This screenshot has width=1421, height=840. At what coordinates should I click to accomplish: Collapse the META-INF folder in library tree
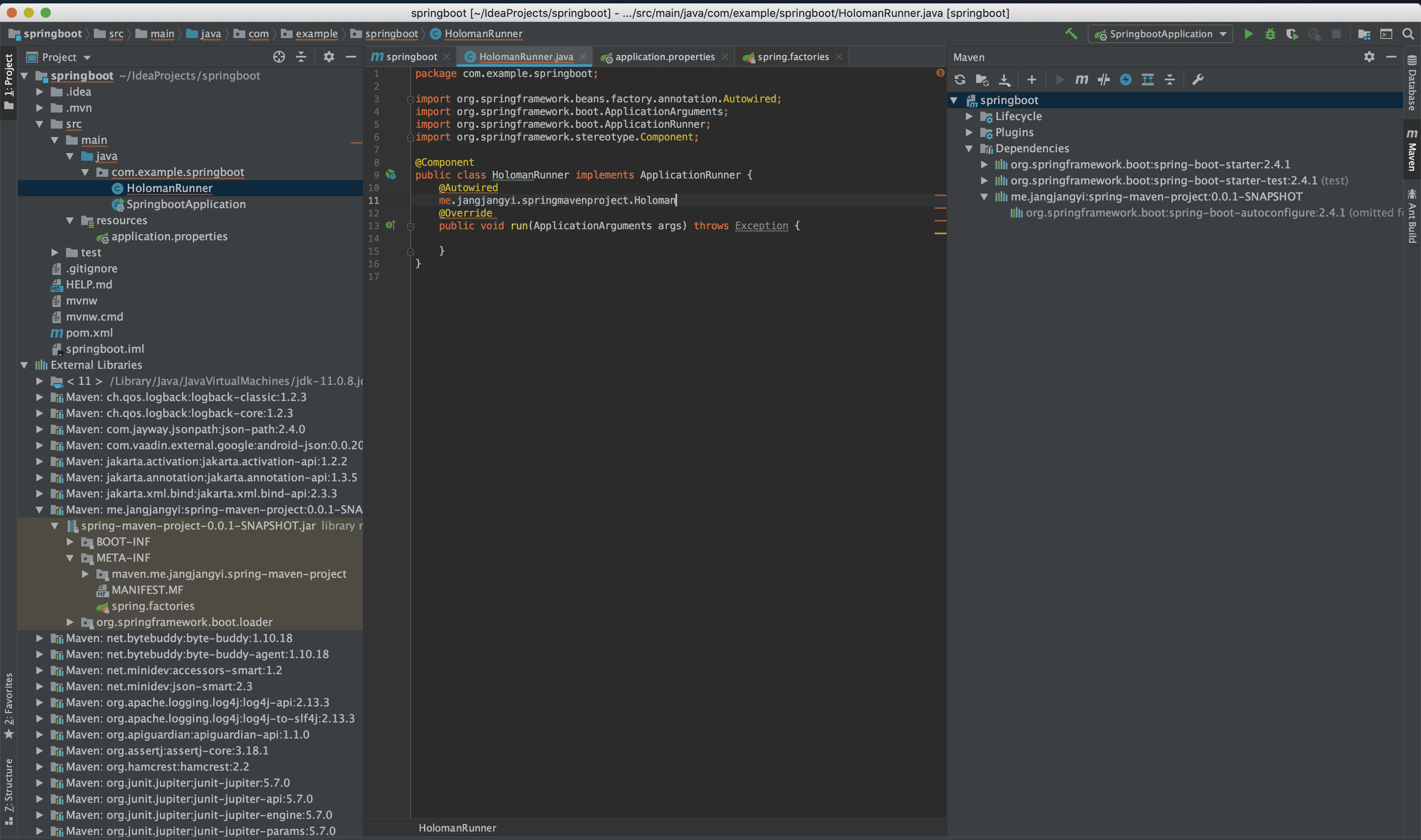click(70, 557)
